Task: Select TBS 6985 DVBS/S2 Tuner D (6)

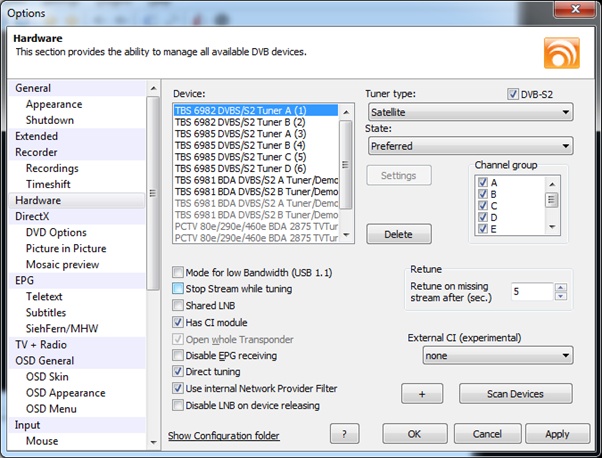Action: click(256, 169)
